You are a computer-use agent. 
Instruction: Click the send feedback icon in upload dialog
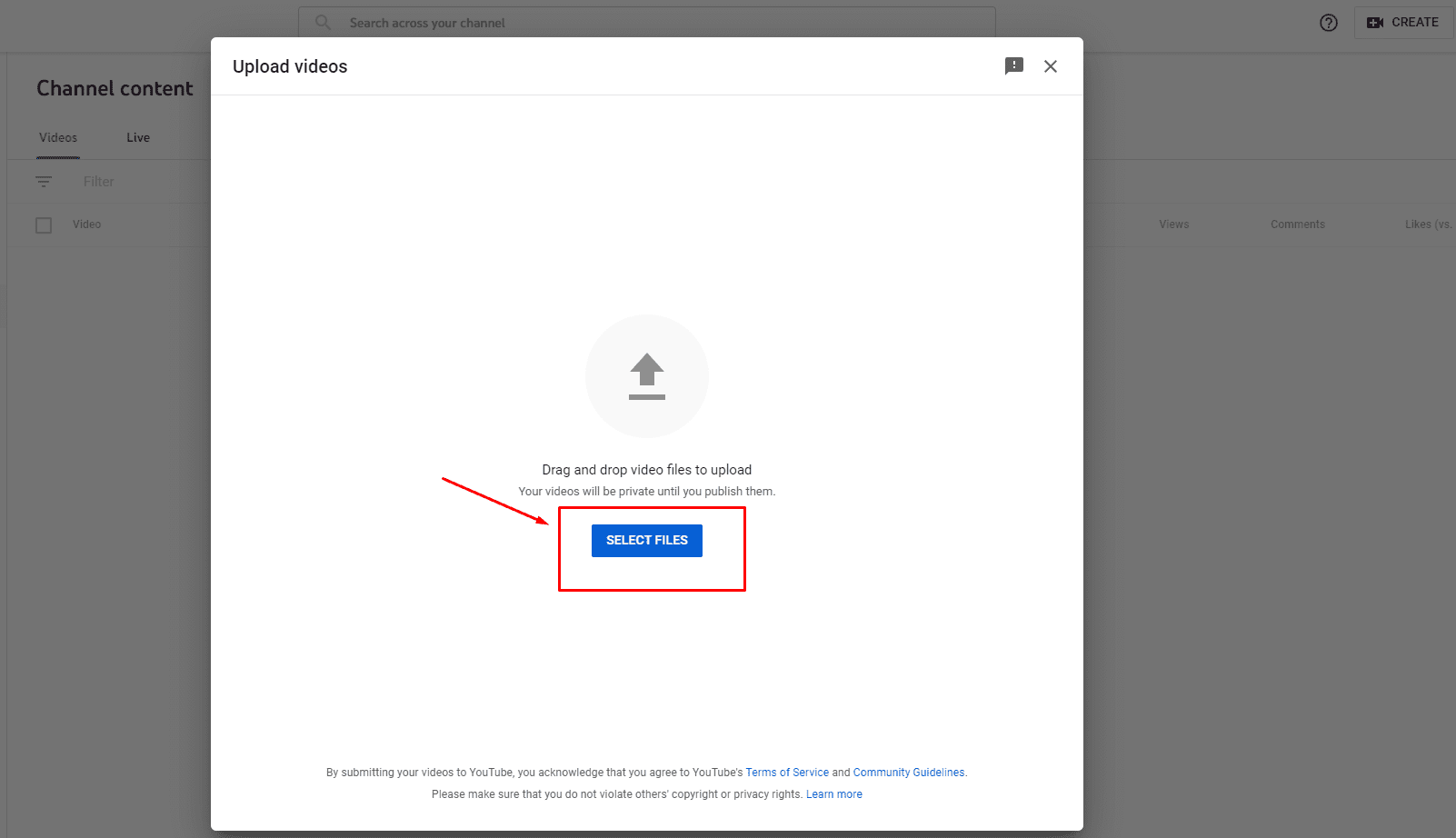click(x=1014, y=66)
